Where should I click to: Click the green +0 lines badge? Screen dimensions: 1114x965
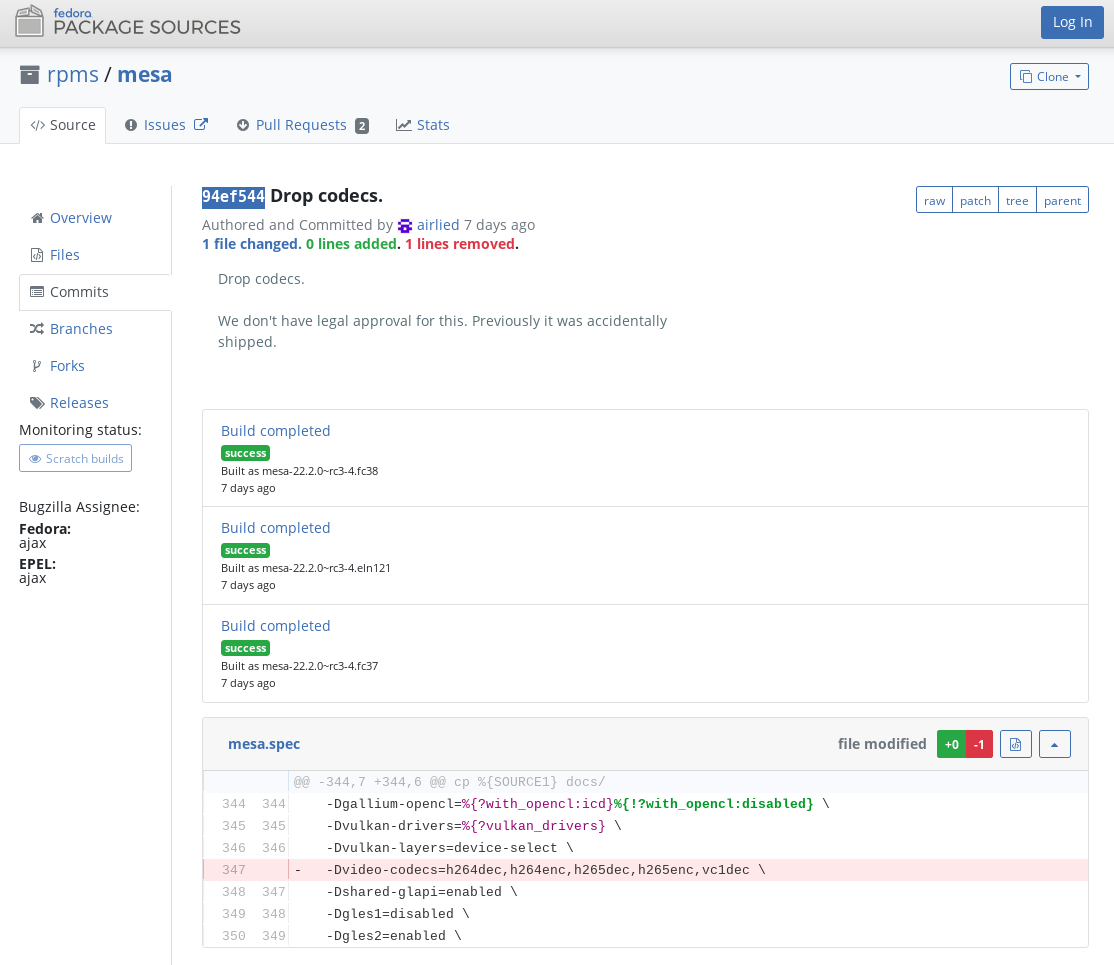click(x=951, y=744)
